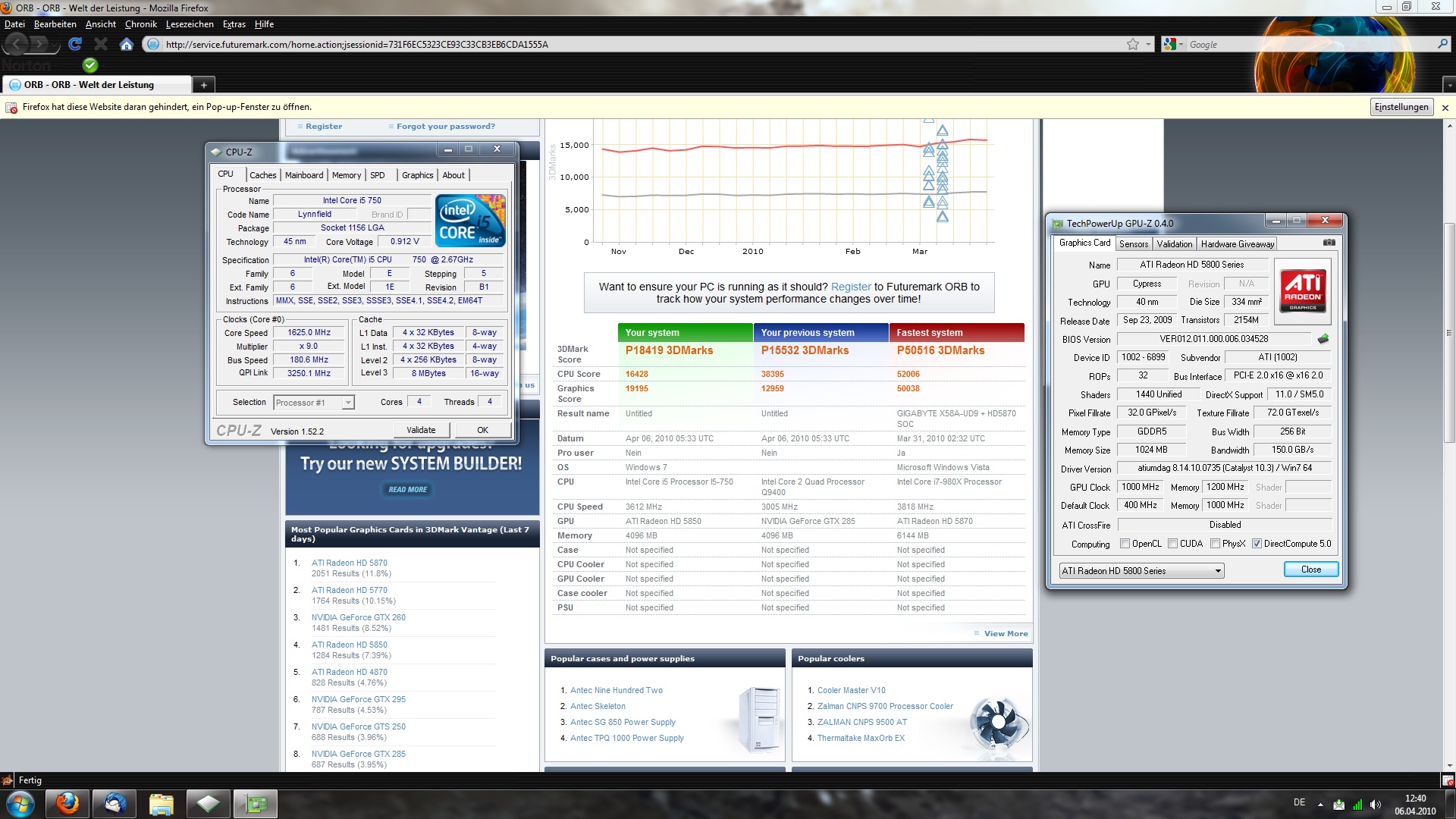
Task: Open the bookmark star dropdown arrow
Action: pos(1148,44)
